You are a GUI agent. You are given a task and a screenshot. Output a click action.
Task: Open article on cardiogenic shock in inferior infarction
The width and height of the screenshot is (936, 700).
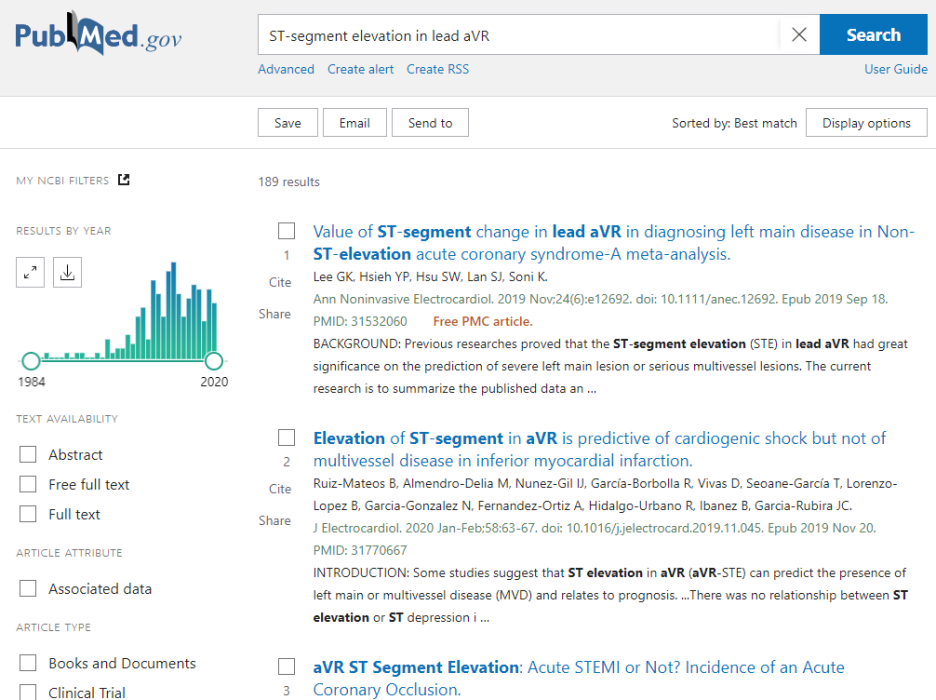tap(599, 449)
